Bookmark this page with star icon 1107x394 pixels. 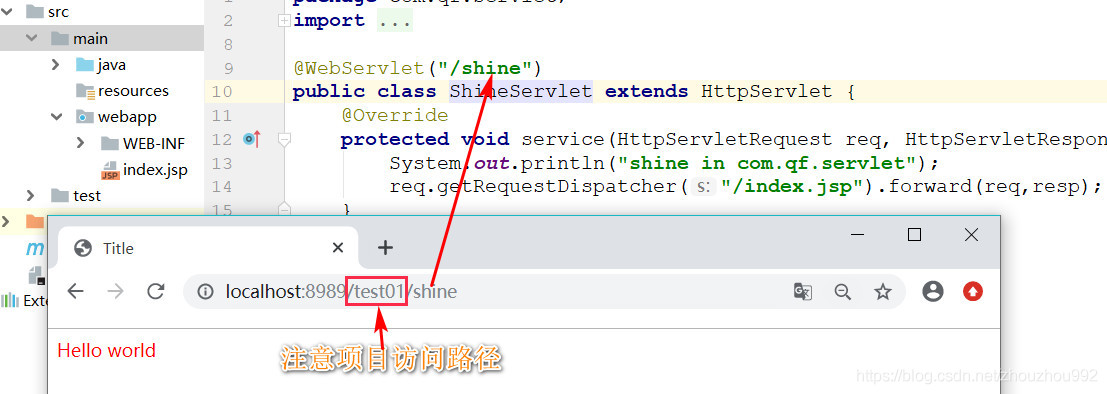tap(882, 292)
